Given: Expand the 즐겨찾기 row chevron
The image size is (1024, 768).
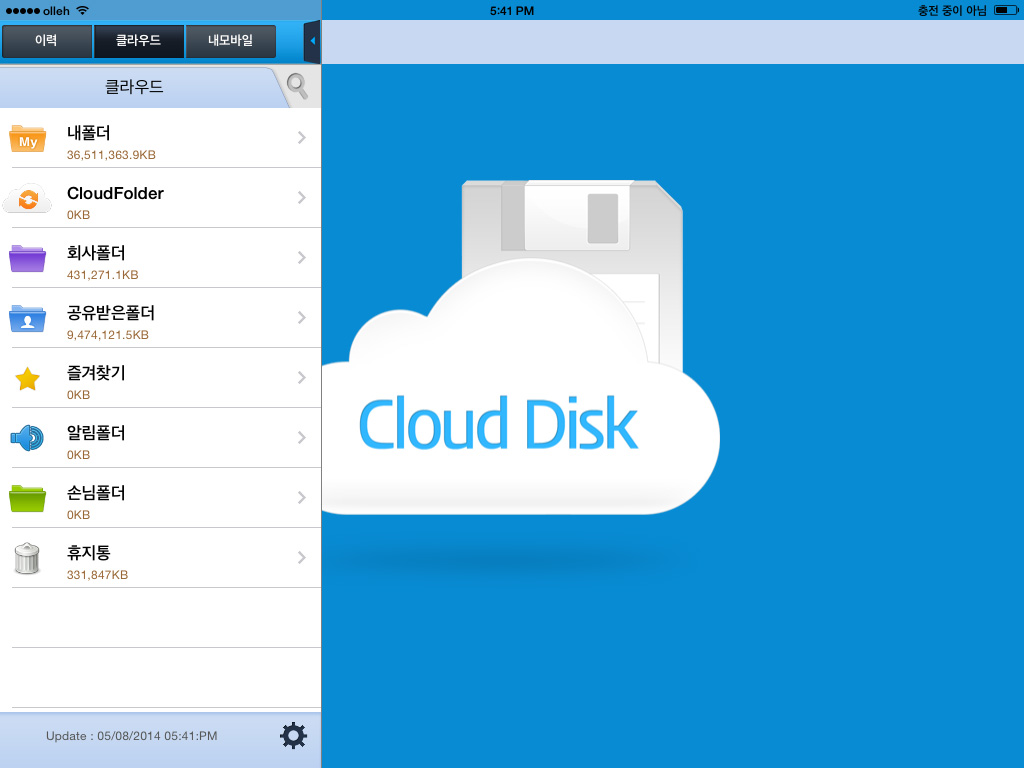Looking at the screenshot, I should (x=302, y=377).
